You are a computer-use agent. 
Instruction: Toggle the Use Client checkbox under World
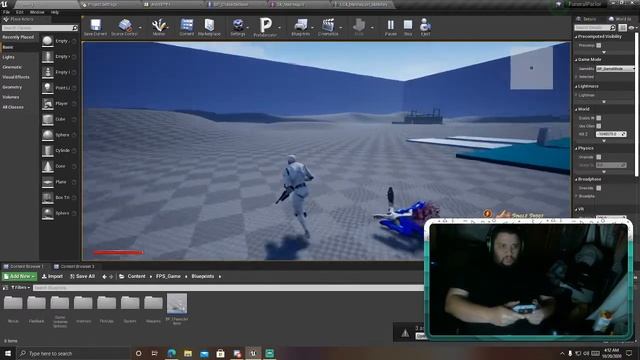pos(599,126)
